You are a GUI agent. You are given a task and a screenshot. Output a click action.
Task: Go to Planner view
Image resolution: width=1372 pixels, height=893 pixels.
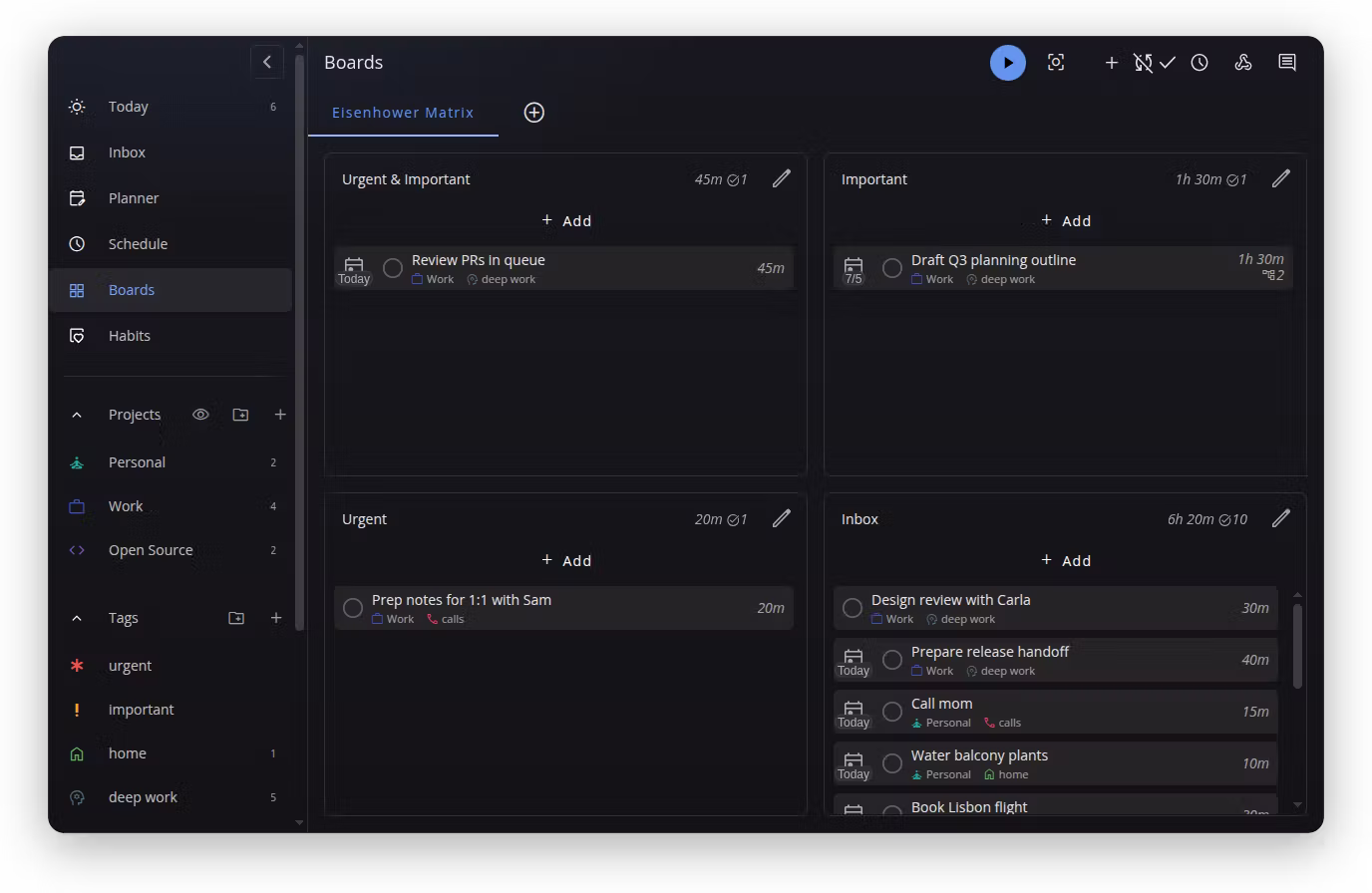click(171, 198)
